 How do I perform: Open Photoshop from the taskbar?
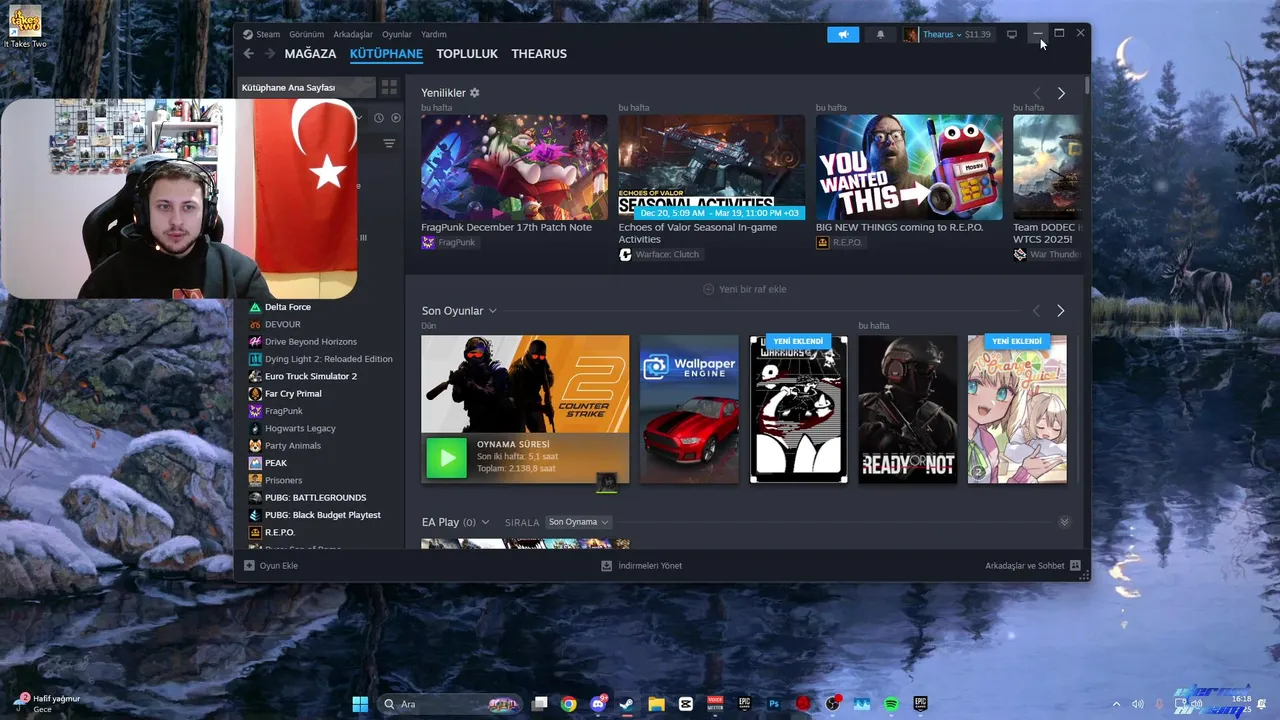click(774, 704)
